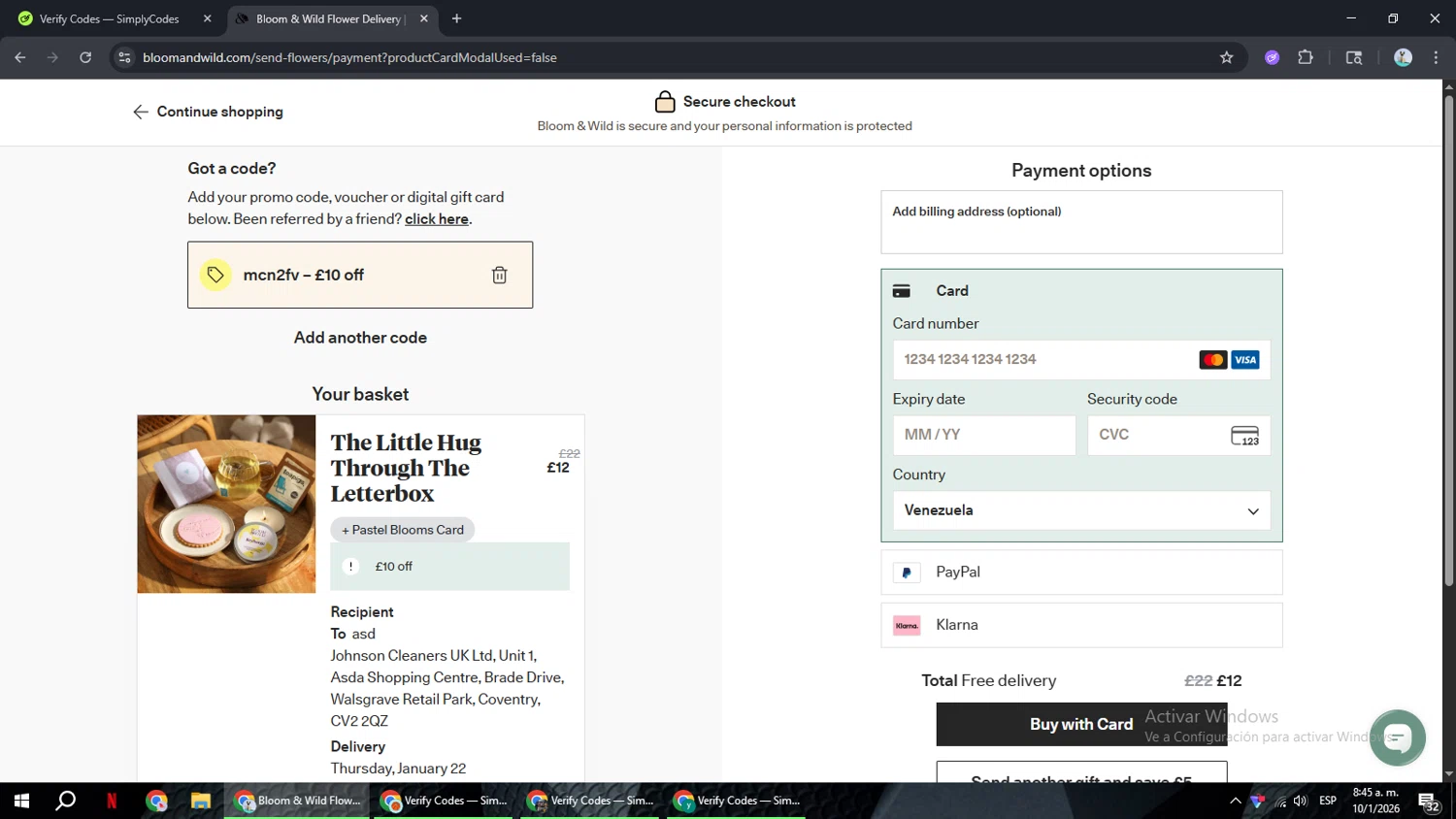1456x819 pixels.
Task: Reload the Bloom & Wild page
Action: pyautogui.click(x=85, y=58)
